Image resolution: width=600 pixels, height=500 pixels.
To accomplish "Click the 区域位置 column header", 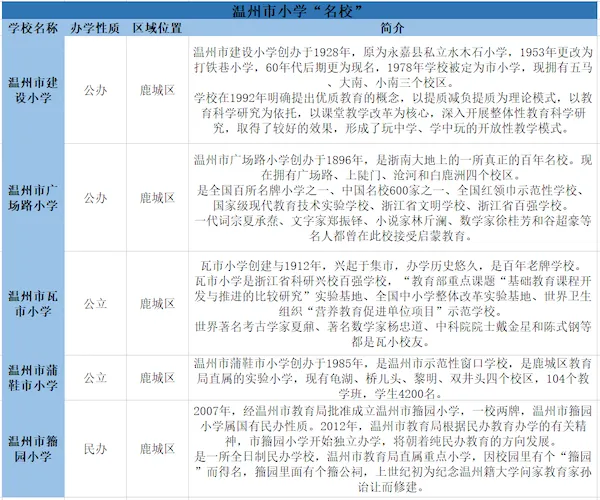I will [156, 28].
